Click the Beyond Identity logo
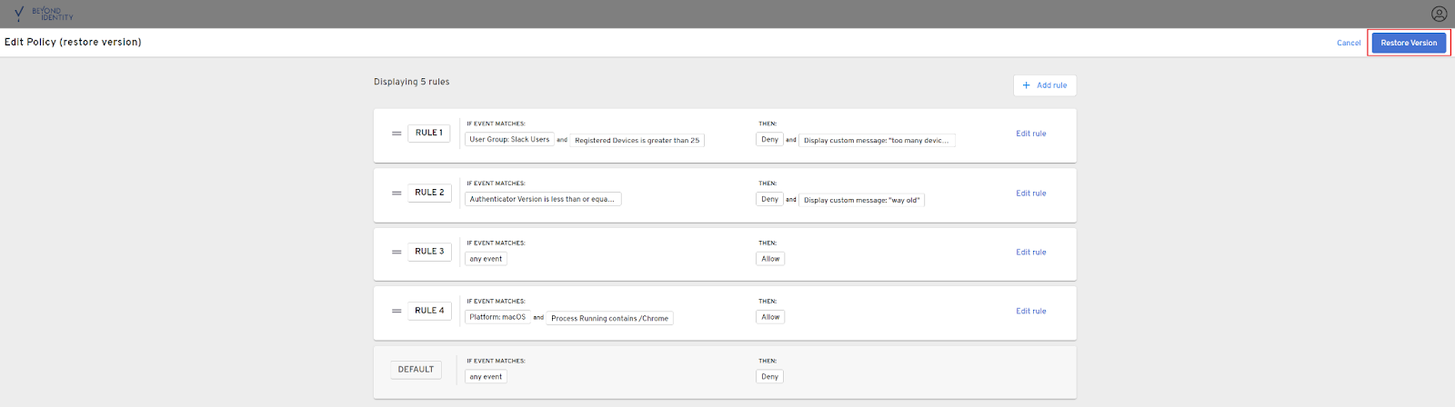The image size is (1455, 407). pos(45,14)
